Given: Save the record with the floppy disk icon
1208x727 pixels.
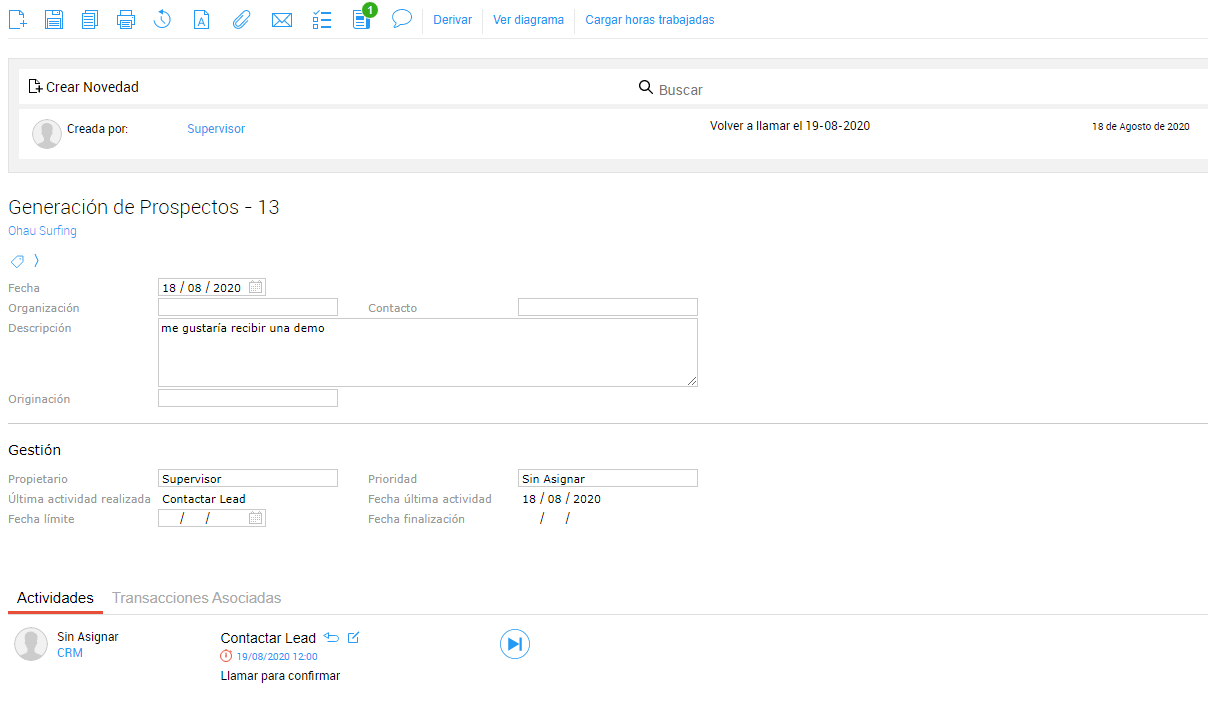Looking at the screenshot, I should pyautogui.click(x=54, y=19).
